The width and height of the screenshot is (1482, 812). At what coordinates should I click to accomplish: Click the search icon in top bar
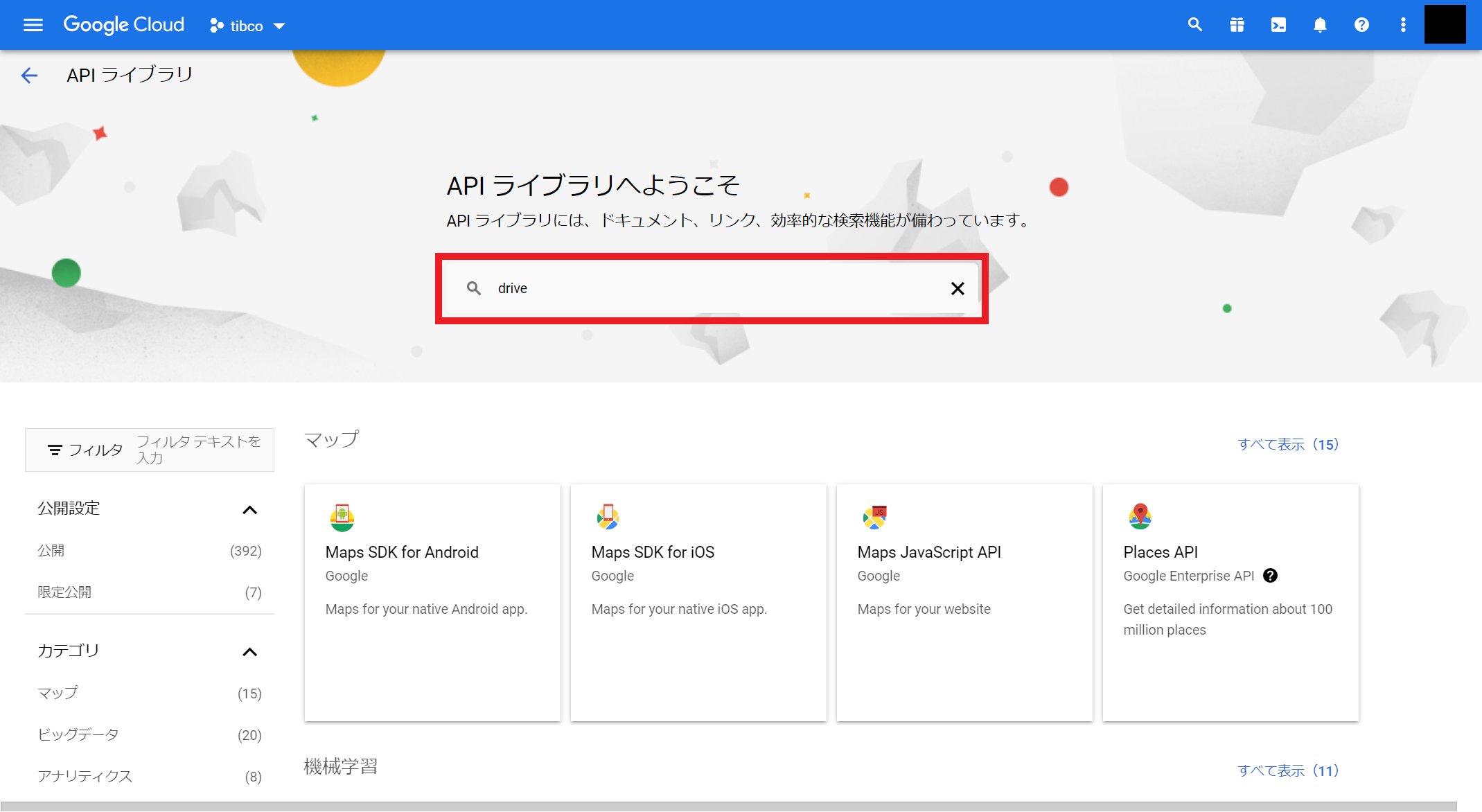(x=1194, y=25)
